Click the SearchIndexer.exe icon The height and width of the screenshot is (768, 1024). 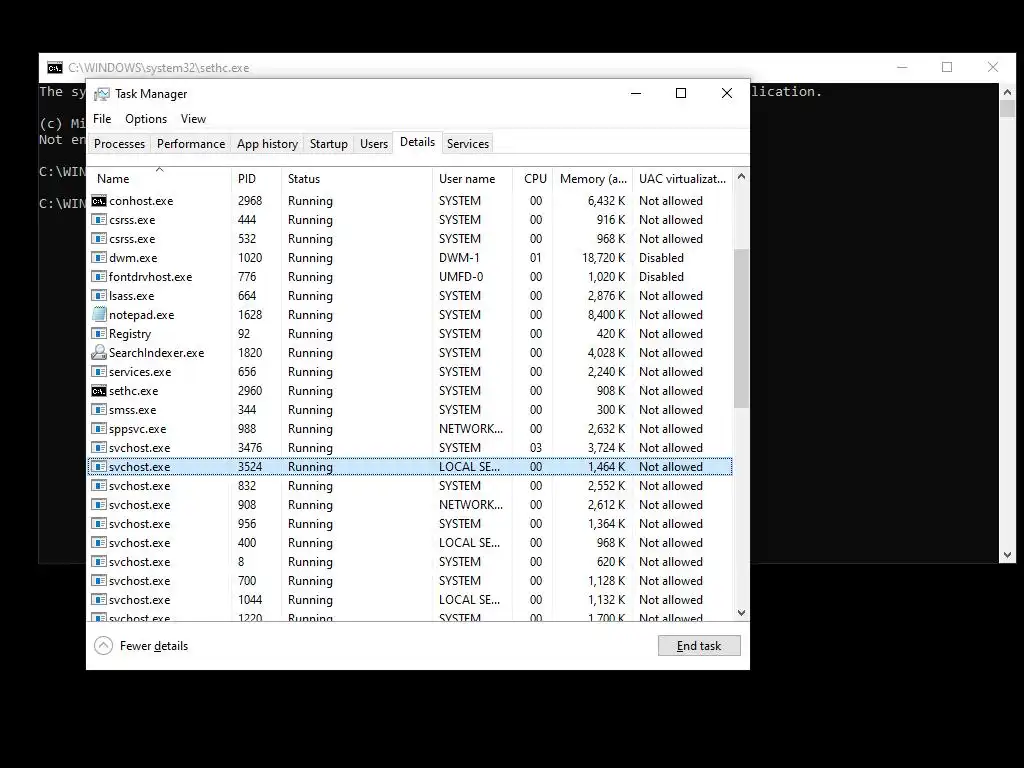click(99, 353)
